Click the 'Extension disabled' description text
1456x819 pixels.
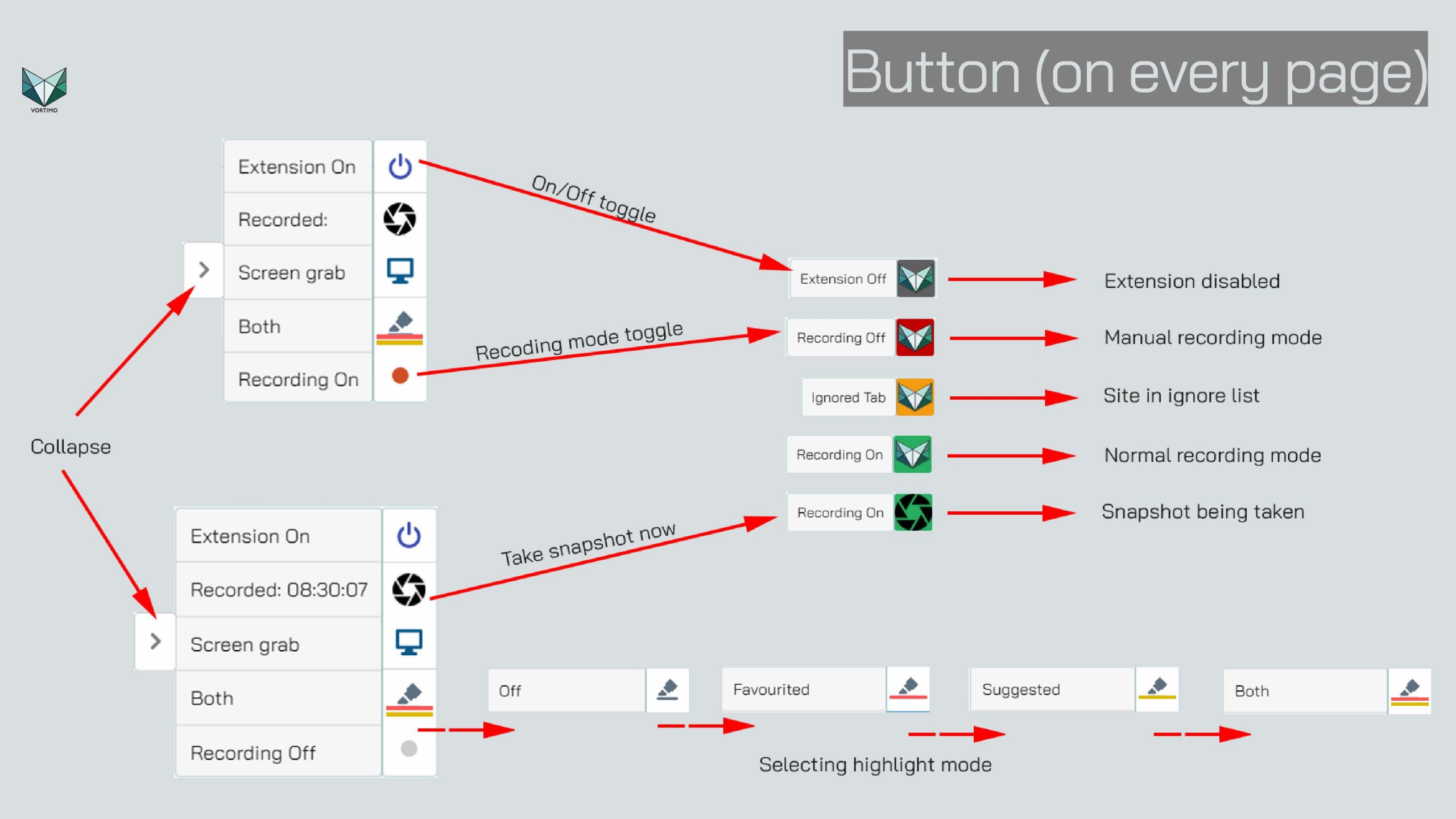(1192, 282)
